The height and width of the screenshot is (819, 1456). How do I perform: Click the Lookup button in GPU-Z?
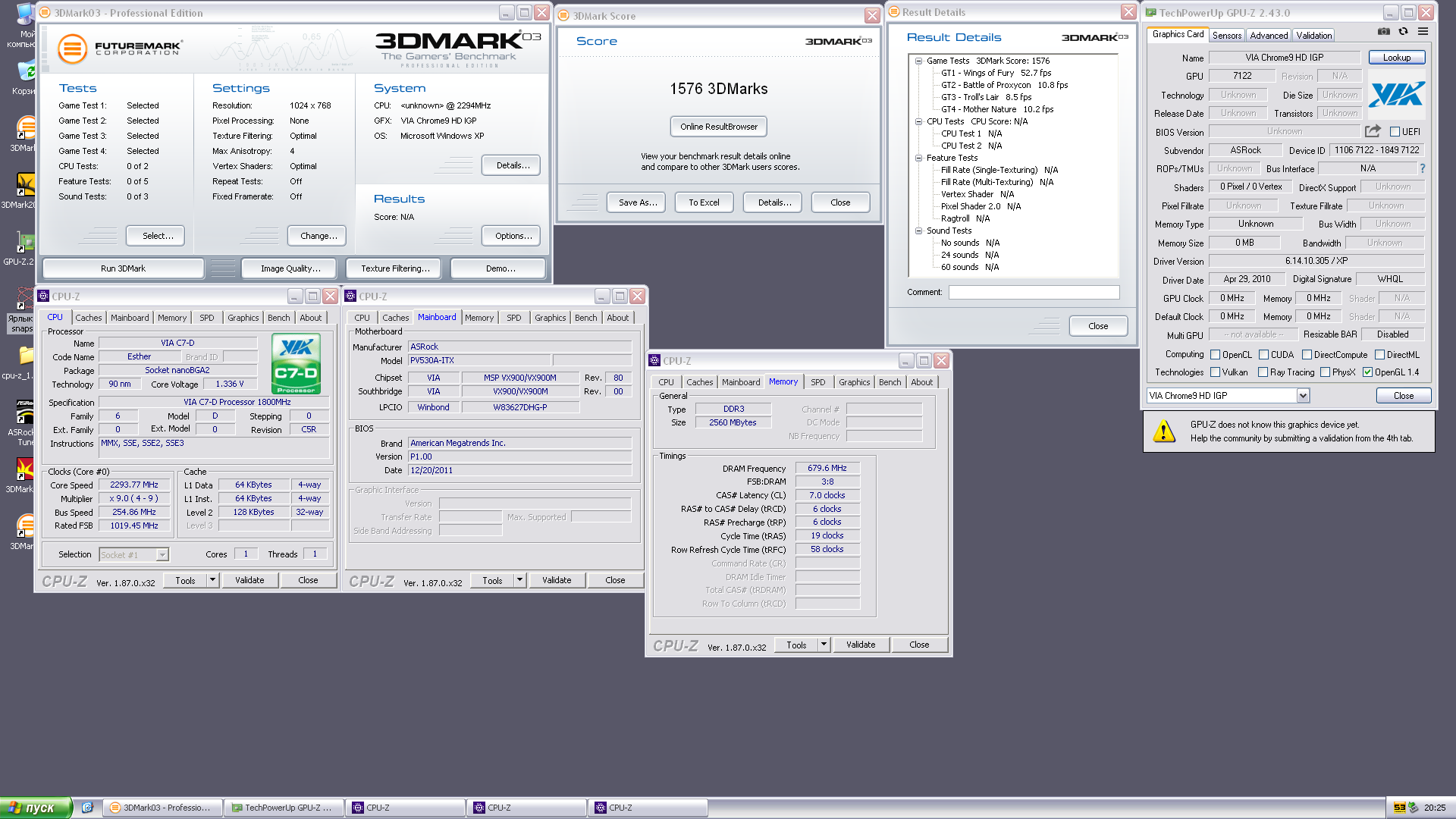tap(1397, 58)
